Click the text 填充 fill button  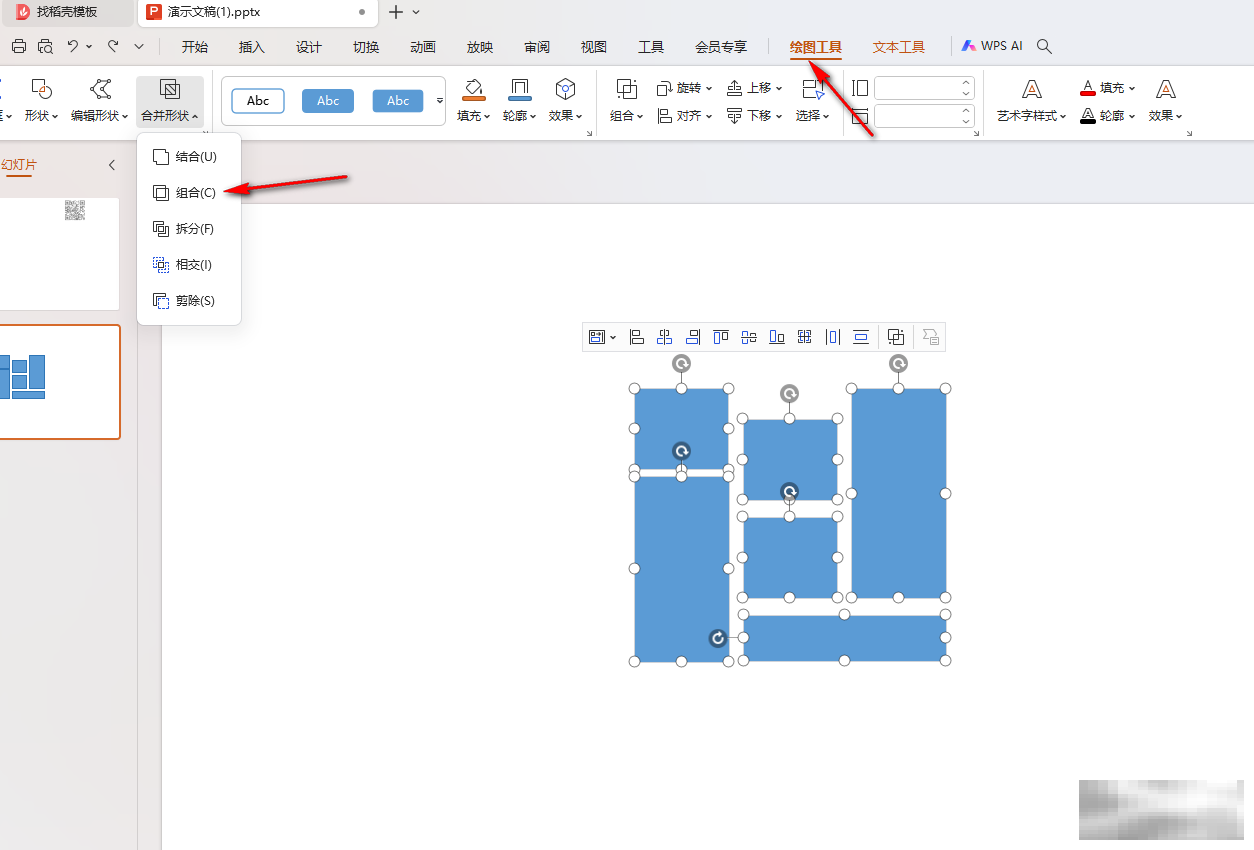coord(1108,88)
